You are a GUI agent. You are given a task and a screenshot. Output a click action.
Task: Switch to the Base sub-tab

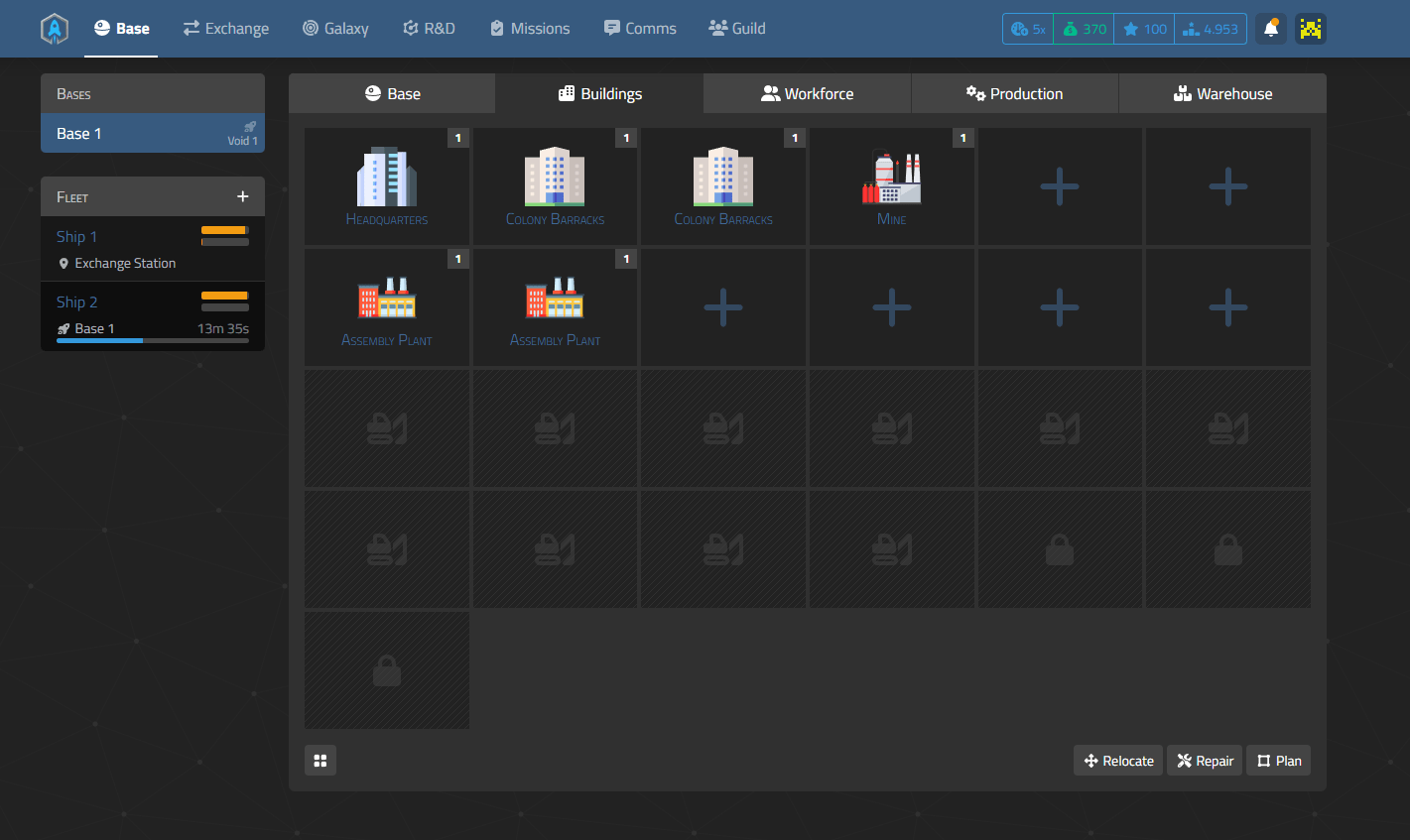392,93
